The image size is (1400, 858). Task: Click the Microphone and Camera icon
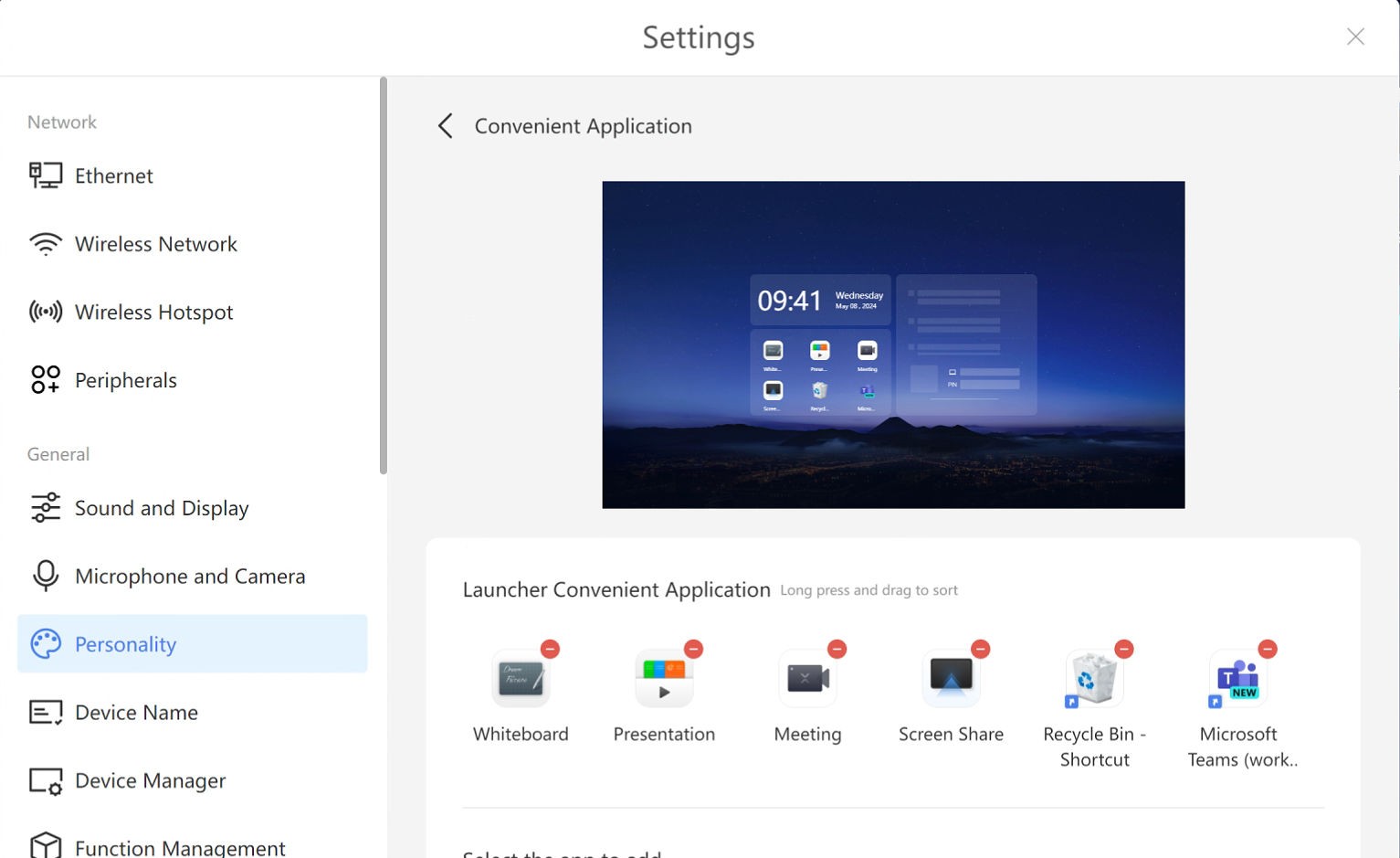pyautogui.click(x=46, y=576)
